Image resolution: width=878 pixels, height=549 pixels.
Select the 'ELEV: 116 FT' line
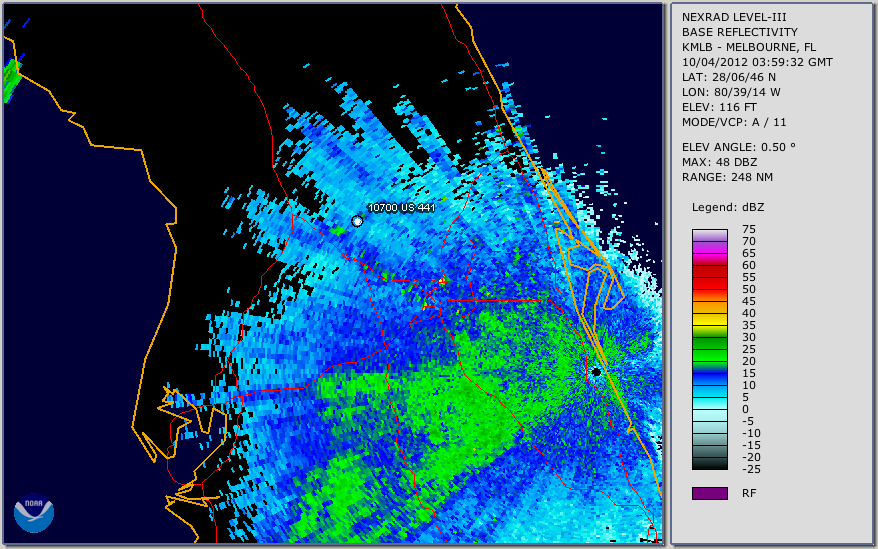(x=719, y=107)
